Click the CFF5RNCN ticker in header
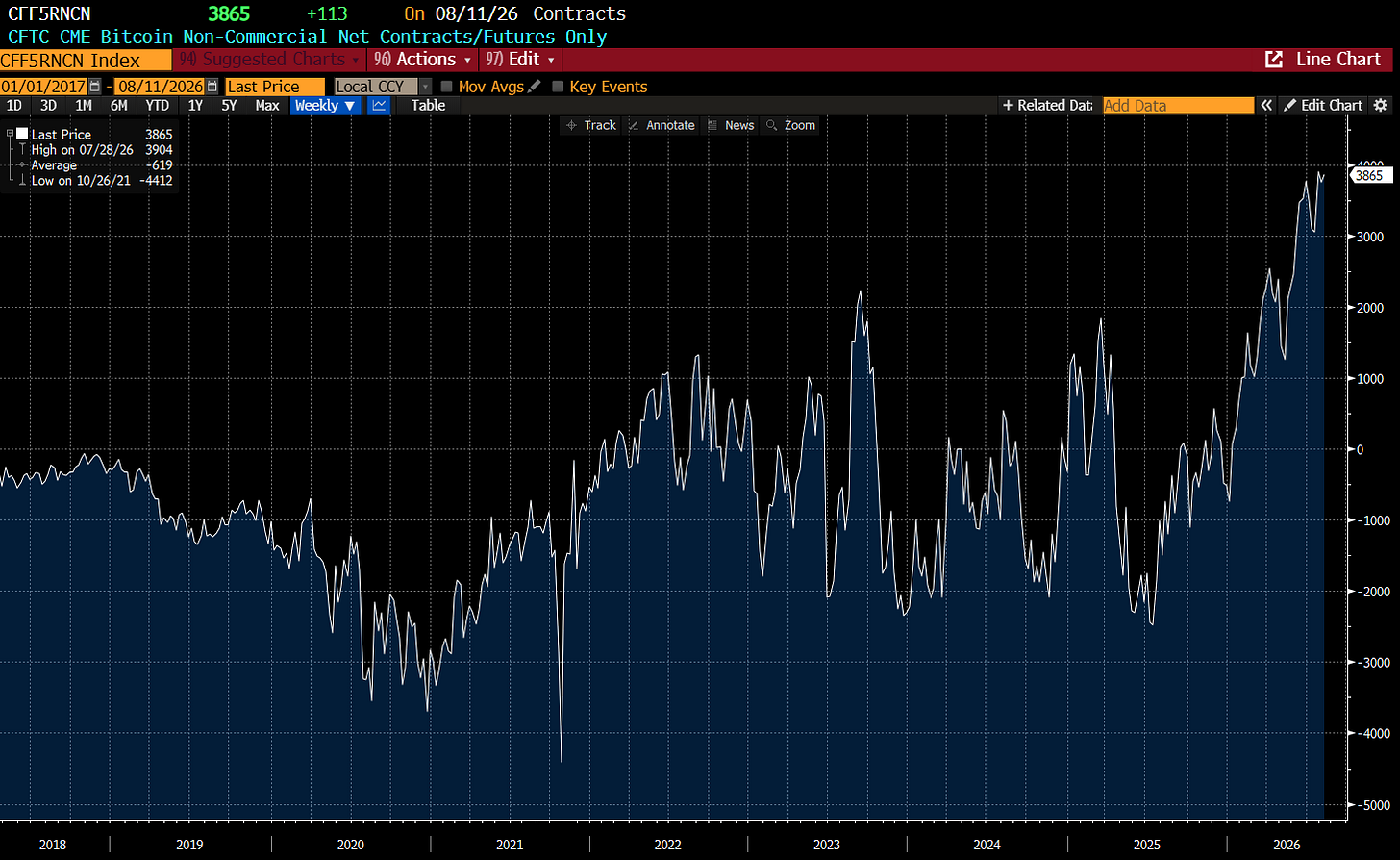This screenshot has width=1400, height=860. pos(49,13)
